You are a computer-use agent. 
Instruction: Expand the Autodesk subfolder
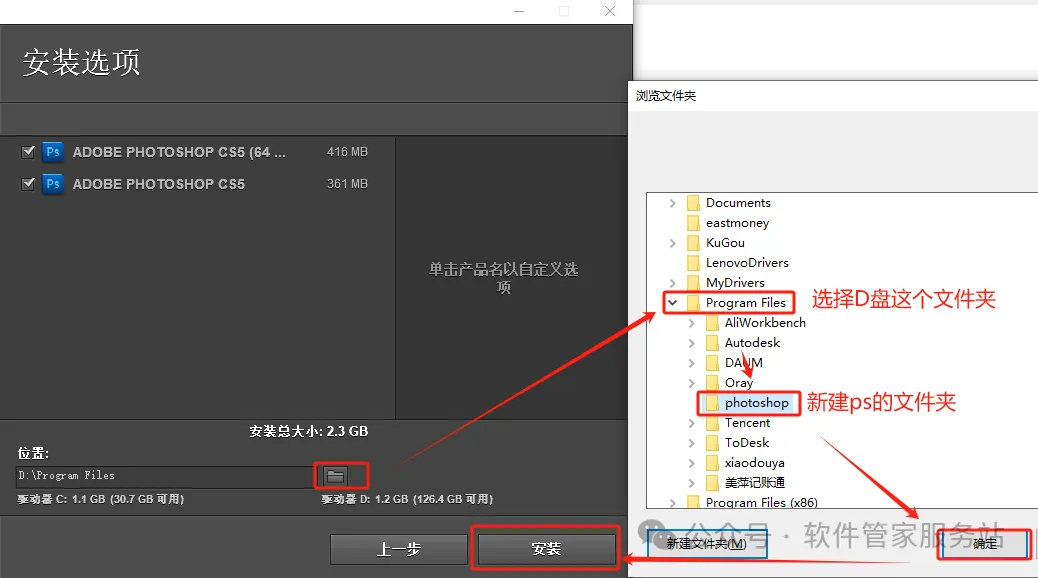coord(692,343)
